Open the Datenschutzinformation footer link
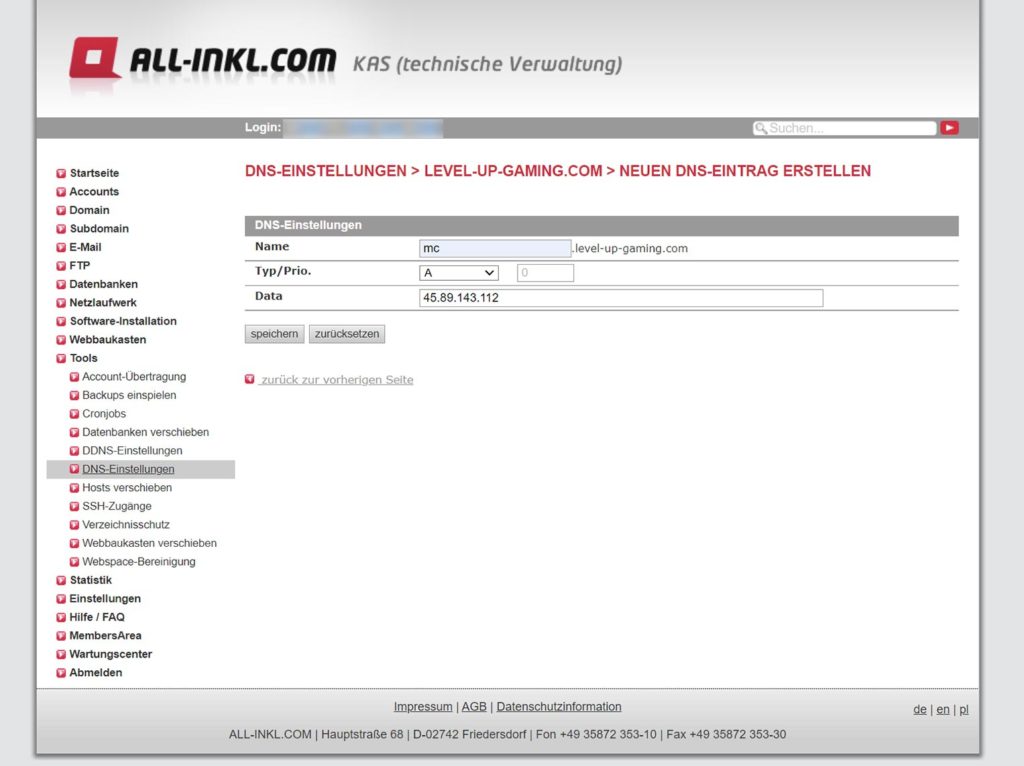 click(x=558, y=707)
